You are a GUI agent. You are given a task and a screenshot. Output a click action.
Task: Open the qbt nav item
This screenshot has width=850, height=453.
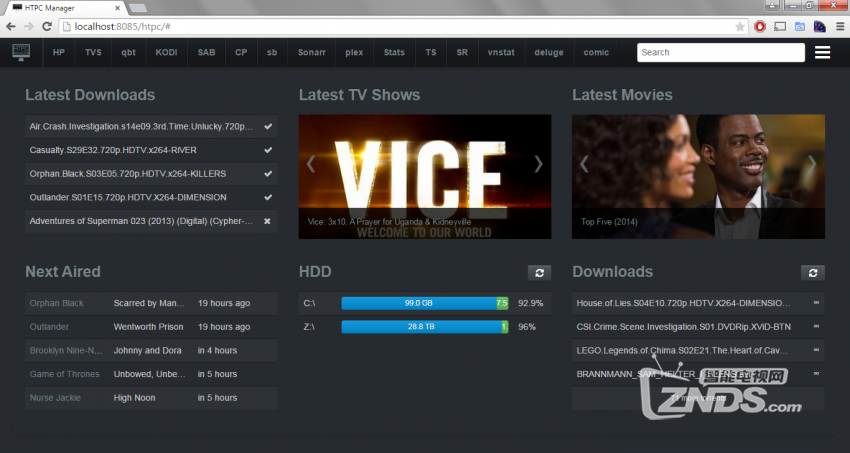(128, 53)
